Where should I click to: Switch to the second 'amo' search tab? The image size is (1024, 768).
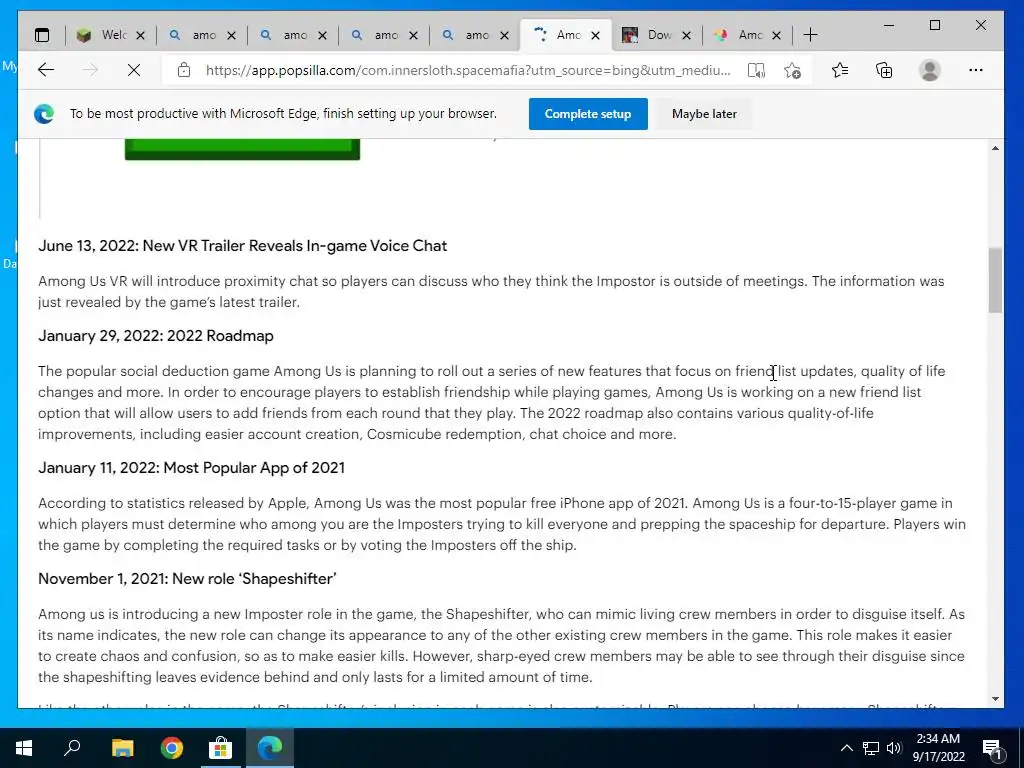click(x=293, y=35)
